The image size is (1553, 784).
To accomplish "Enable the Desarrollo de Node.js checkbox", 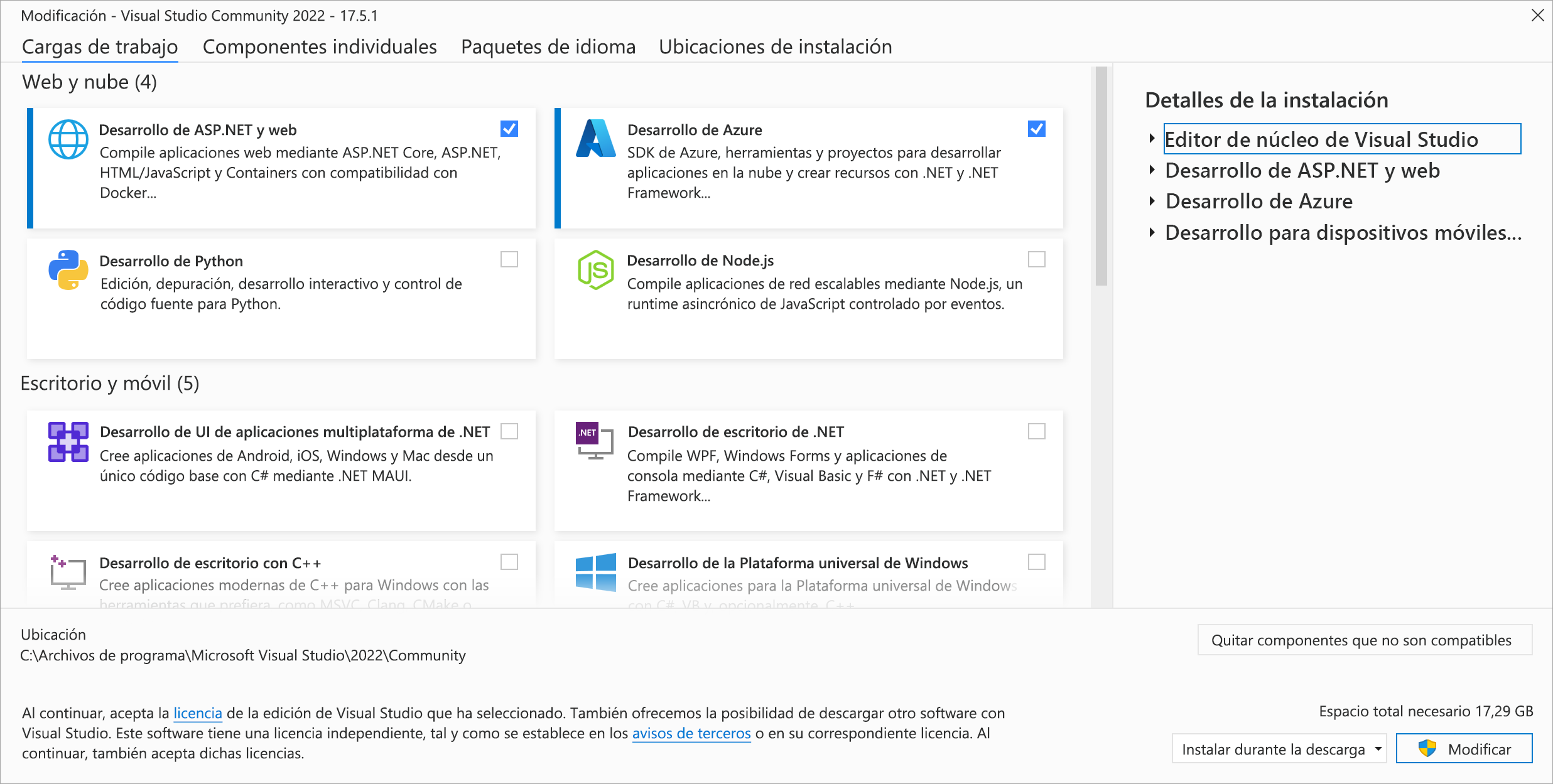I will (x=1037, y=259).
